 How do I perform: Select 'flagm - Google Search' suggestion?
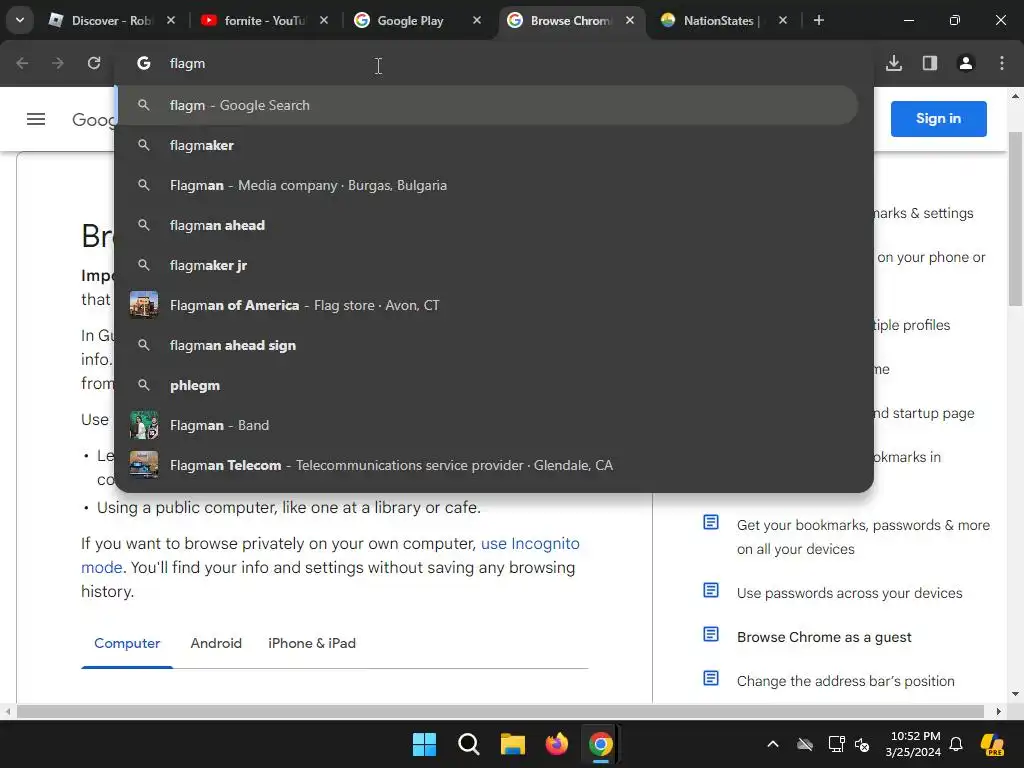(x=487, y=105)
